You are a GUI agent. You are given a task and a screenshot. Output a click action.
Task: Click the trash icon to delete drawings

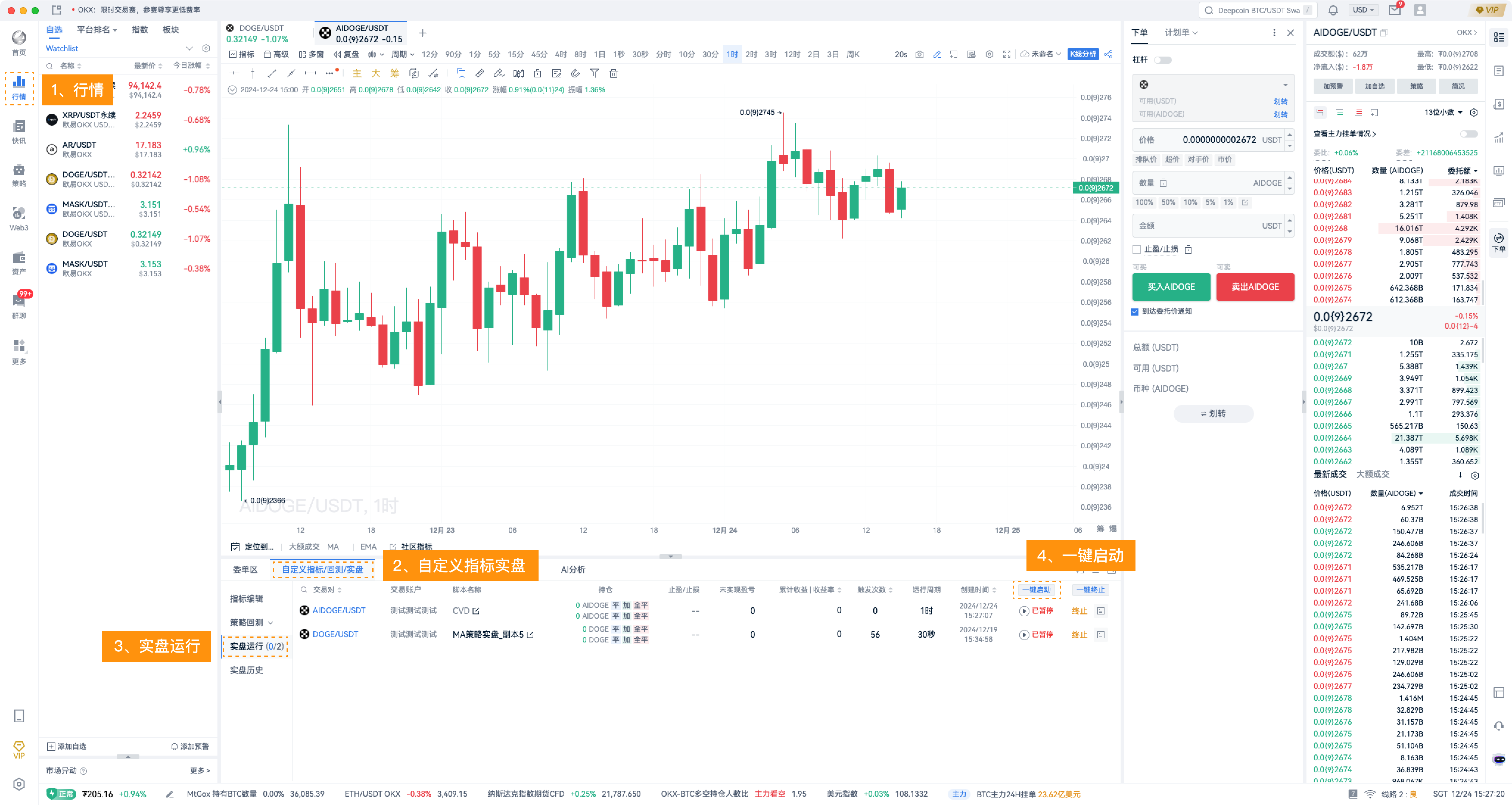tap(613, 73)
